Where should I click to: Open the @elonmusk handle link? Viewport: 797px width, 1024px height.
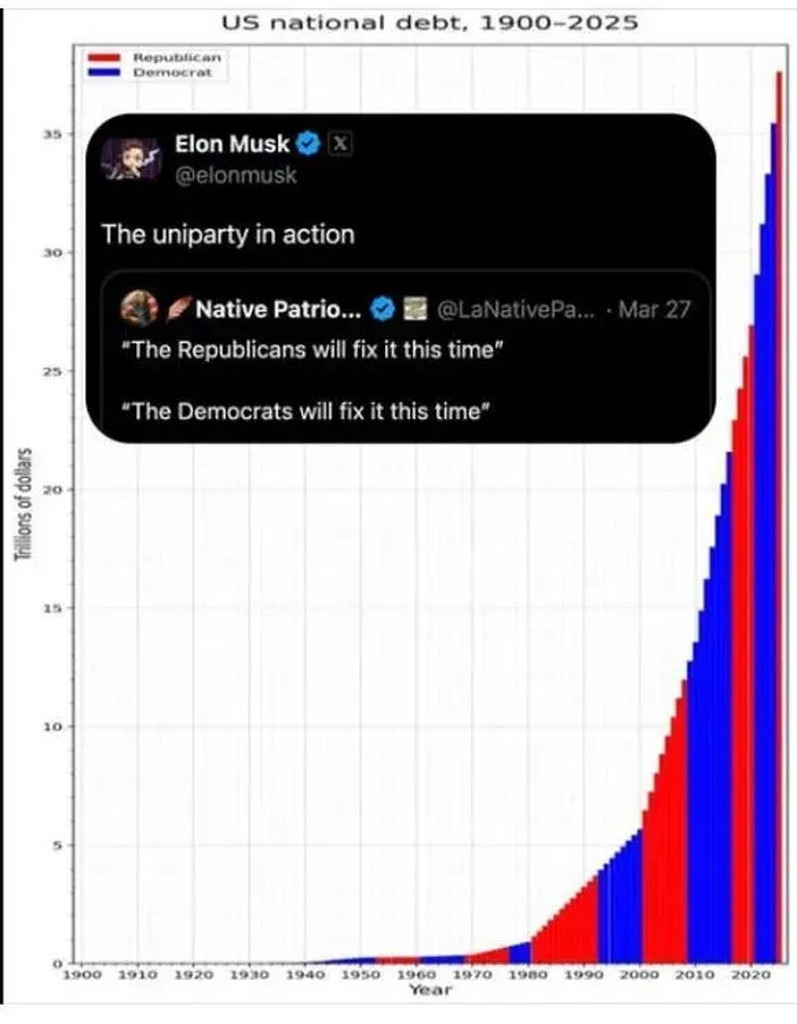[235, 175]
